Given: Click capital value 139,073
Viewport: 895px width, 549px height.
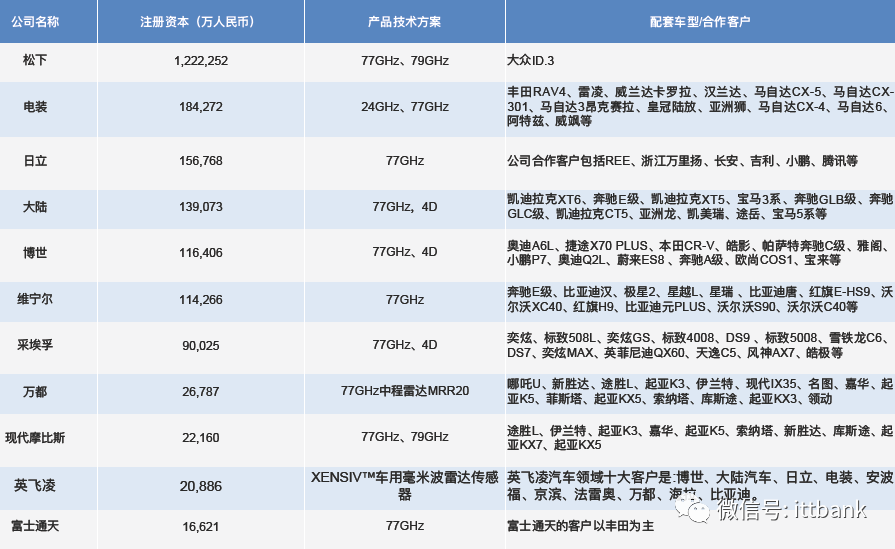Looking at the screenshot, I should pyautogui.click(x=201, y=207).
